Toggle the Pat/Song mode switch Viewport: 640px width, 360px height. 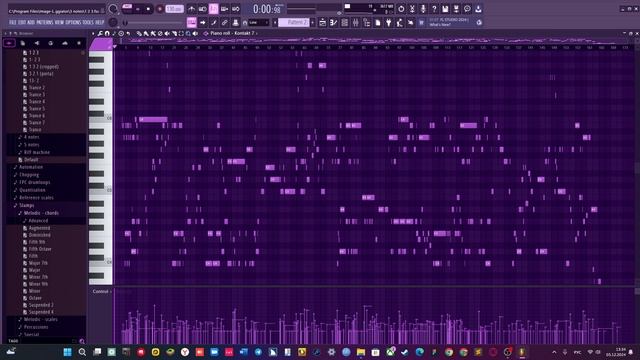tap(127, 9)
